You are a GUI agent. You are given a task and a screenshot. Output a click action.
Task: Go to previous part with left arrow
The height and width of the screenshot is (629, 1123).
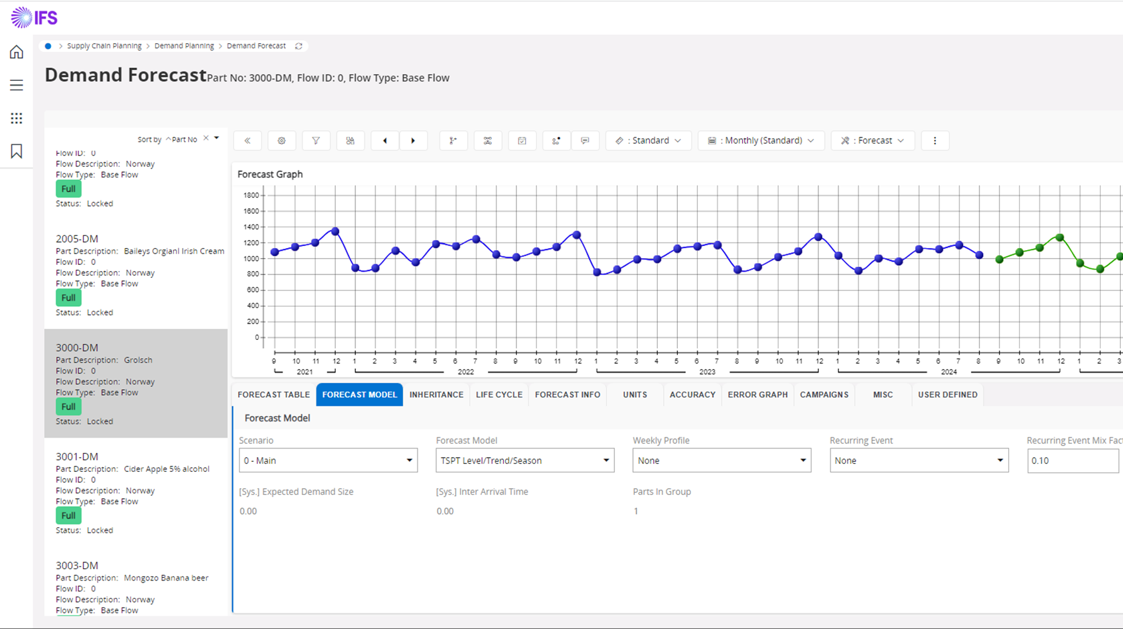pyautogui.click(x=385, y=140)
